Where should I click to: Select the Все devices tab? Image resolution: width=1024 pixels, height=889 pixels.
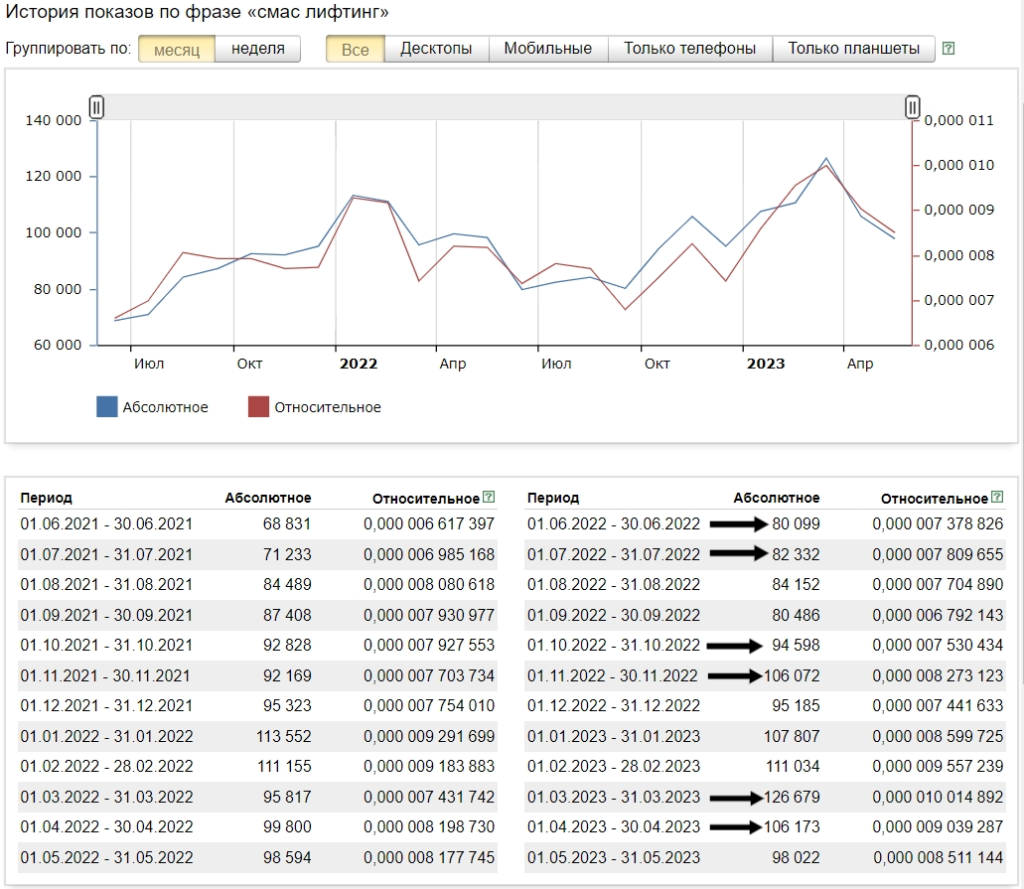click(x=355, y=49)
